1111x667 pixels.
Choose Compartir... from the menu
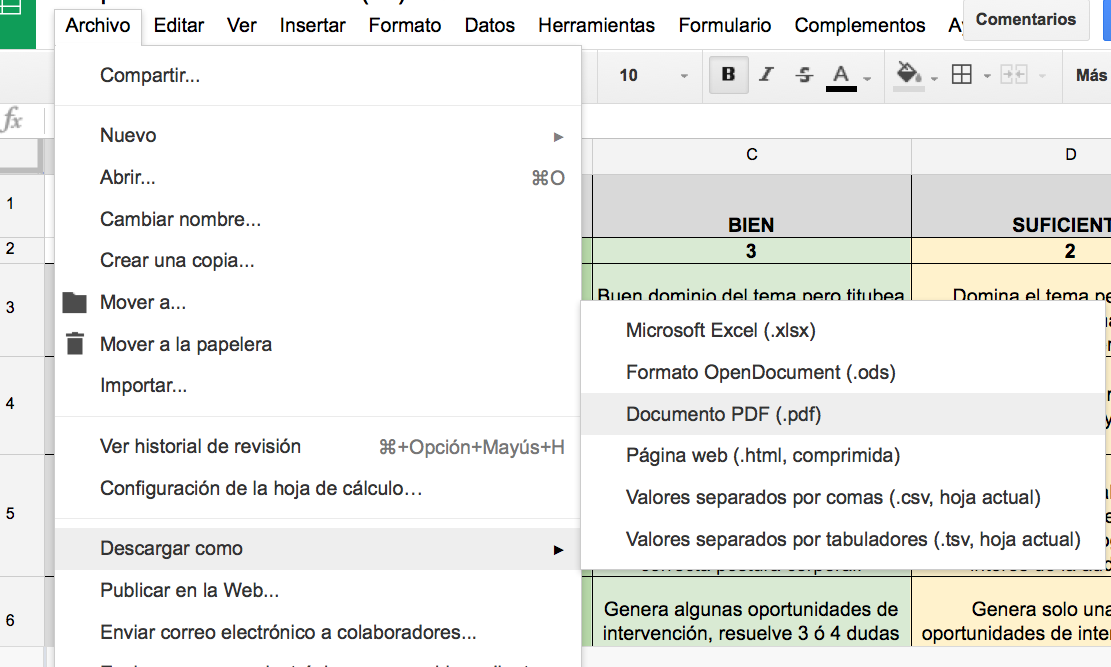click(318, 75)
